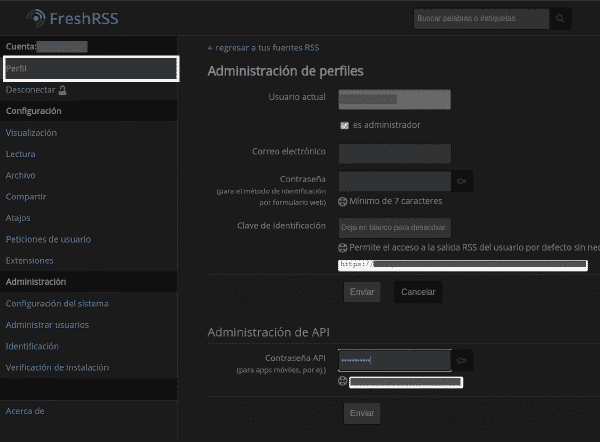Click the https RSS output URL
600x442 pixels.
[x=463, y=265]
